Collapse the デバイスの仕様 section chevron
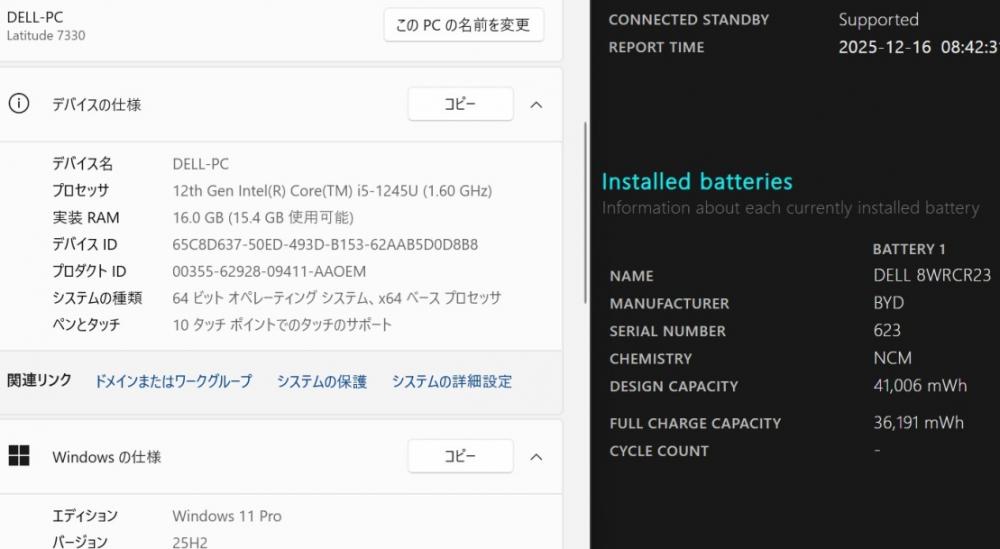 pyautogui.click(x=536, y=104)
